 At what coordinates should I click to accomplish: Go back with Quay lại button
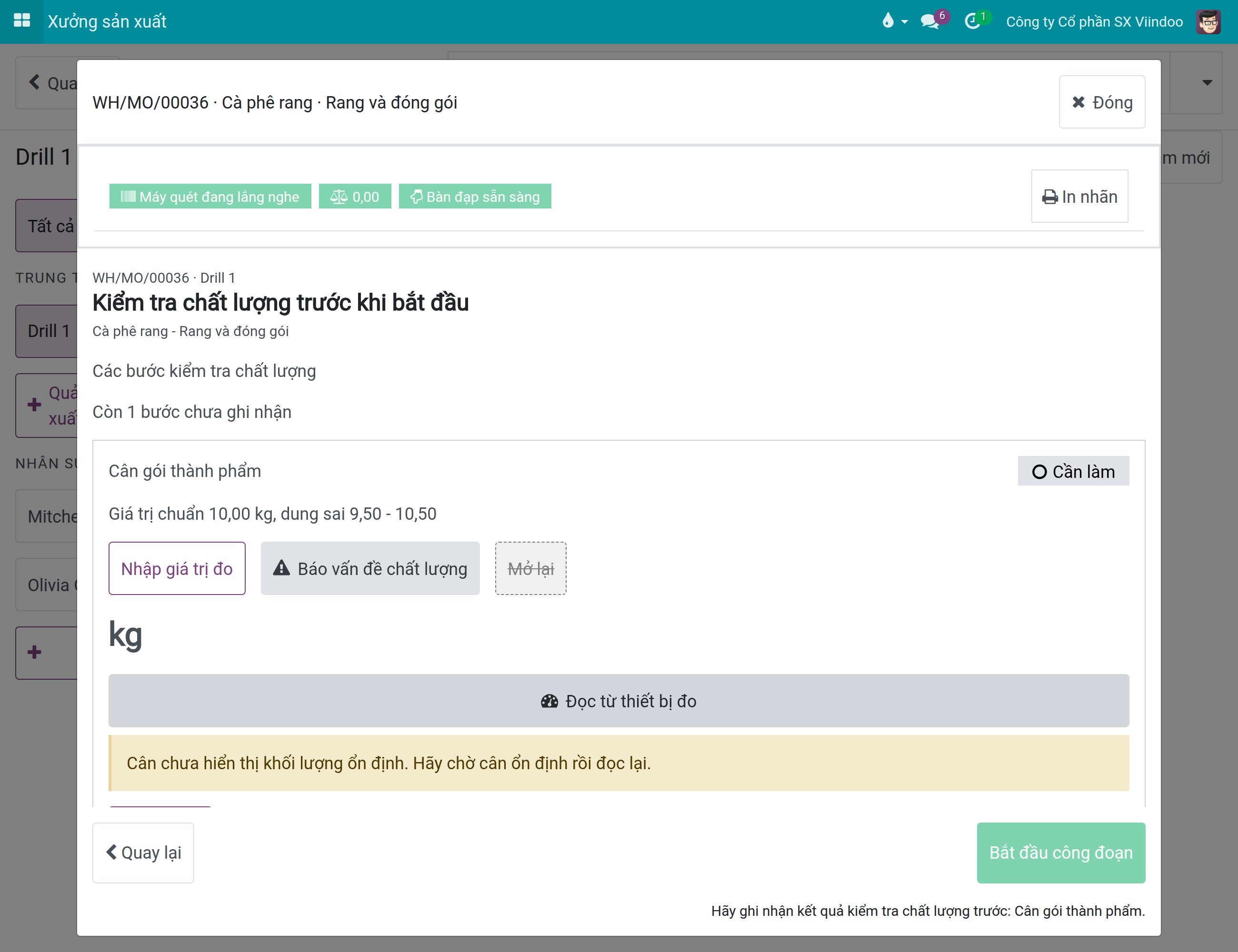point(143,852)
